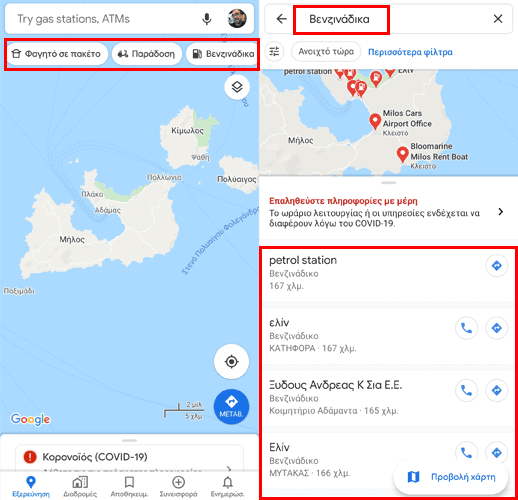The height and width of the screenshot is (500, 518).
Task: Expand the COVID-19 info notice chevron
Action: pyautogui.click(x=500, y=212)
